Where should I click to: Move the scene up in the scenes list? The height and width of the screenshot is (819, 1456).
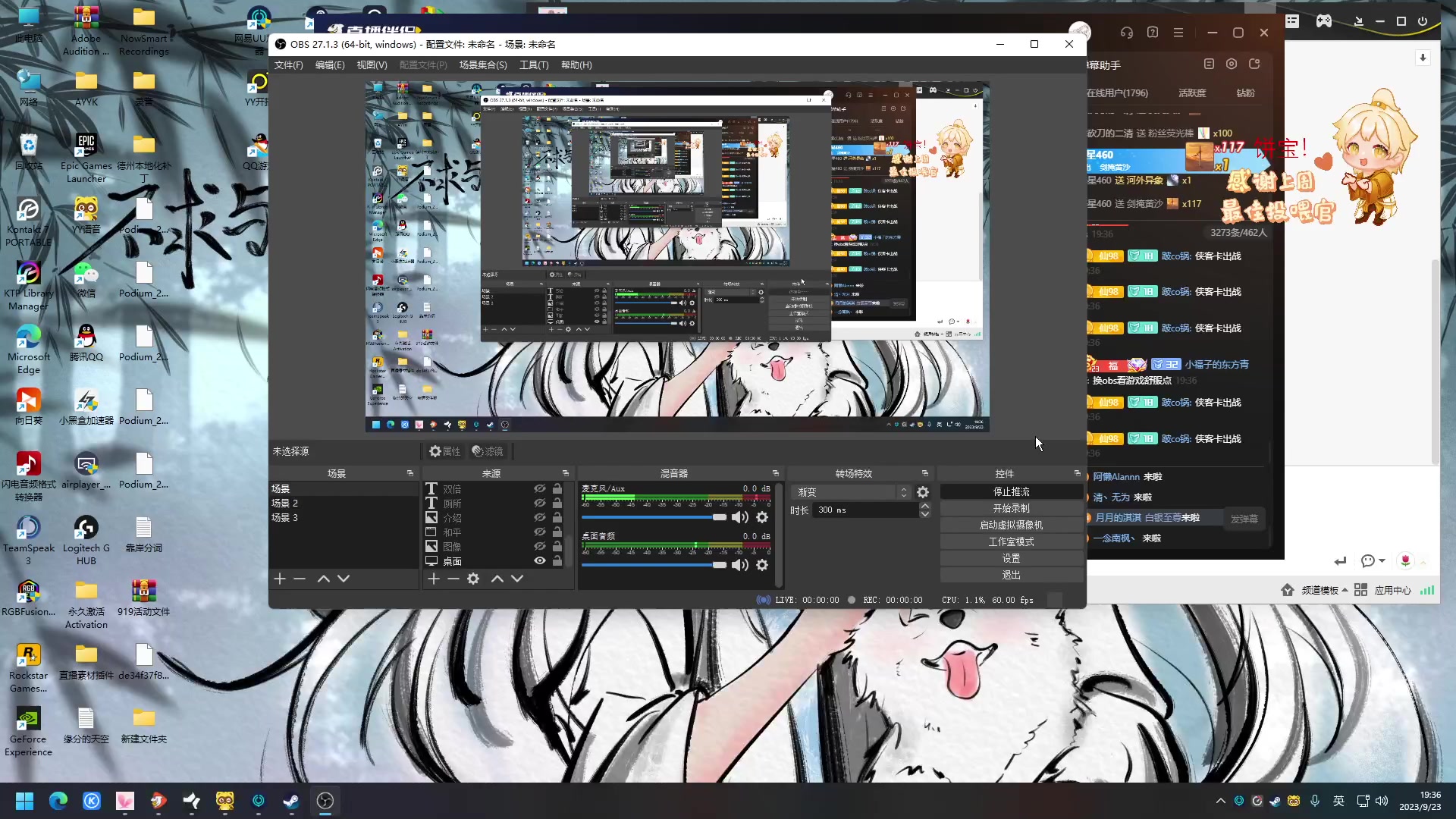[x=324, y=579]
